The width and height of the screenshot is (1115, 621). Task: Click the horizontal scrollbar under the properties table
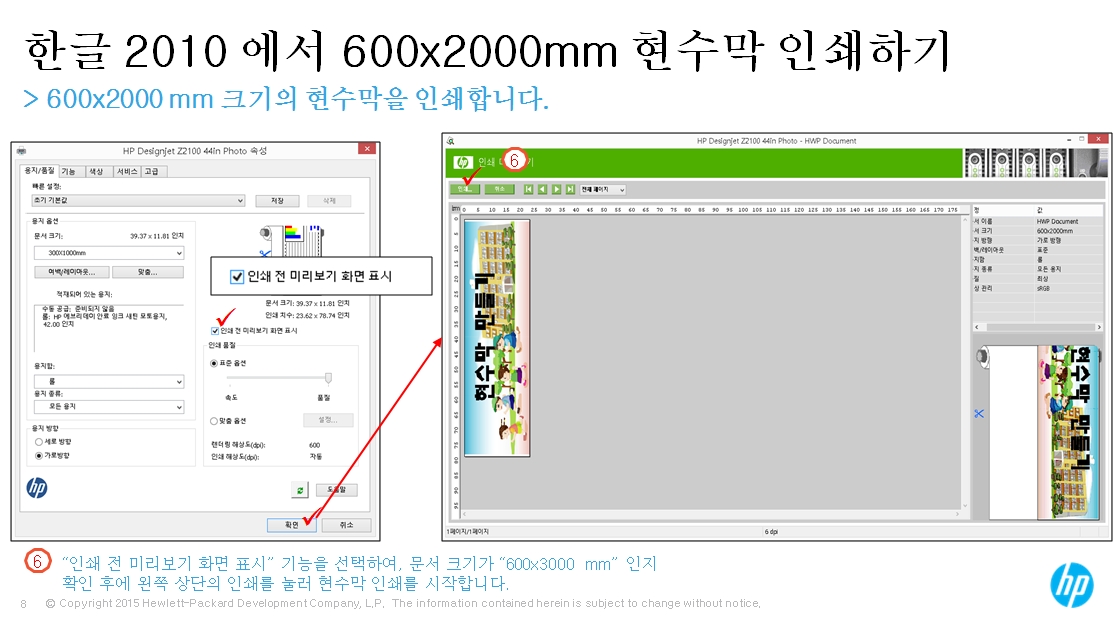pos(1037,327)
